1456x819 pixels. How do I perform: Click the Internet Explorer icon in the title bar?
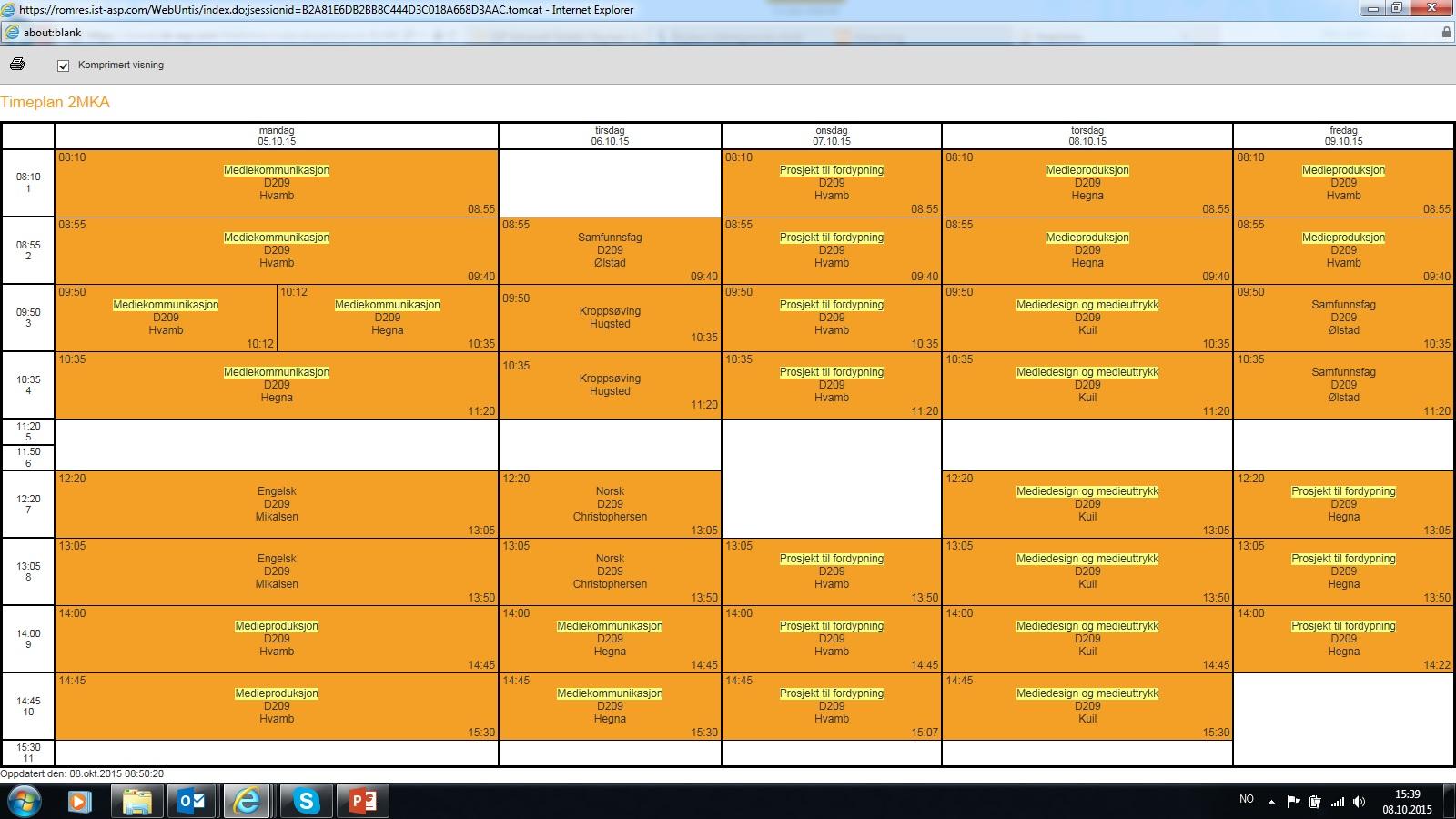pos(8,10)
